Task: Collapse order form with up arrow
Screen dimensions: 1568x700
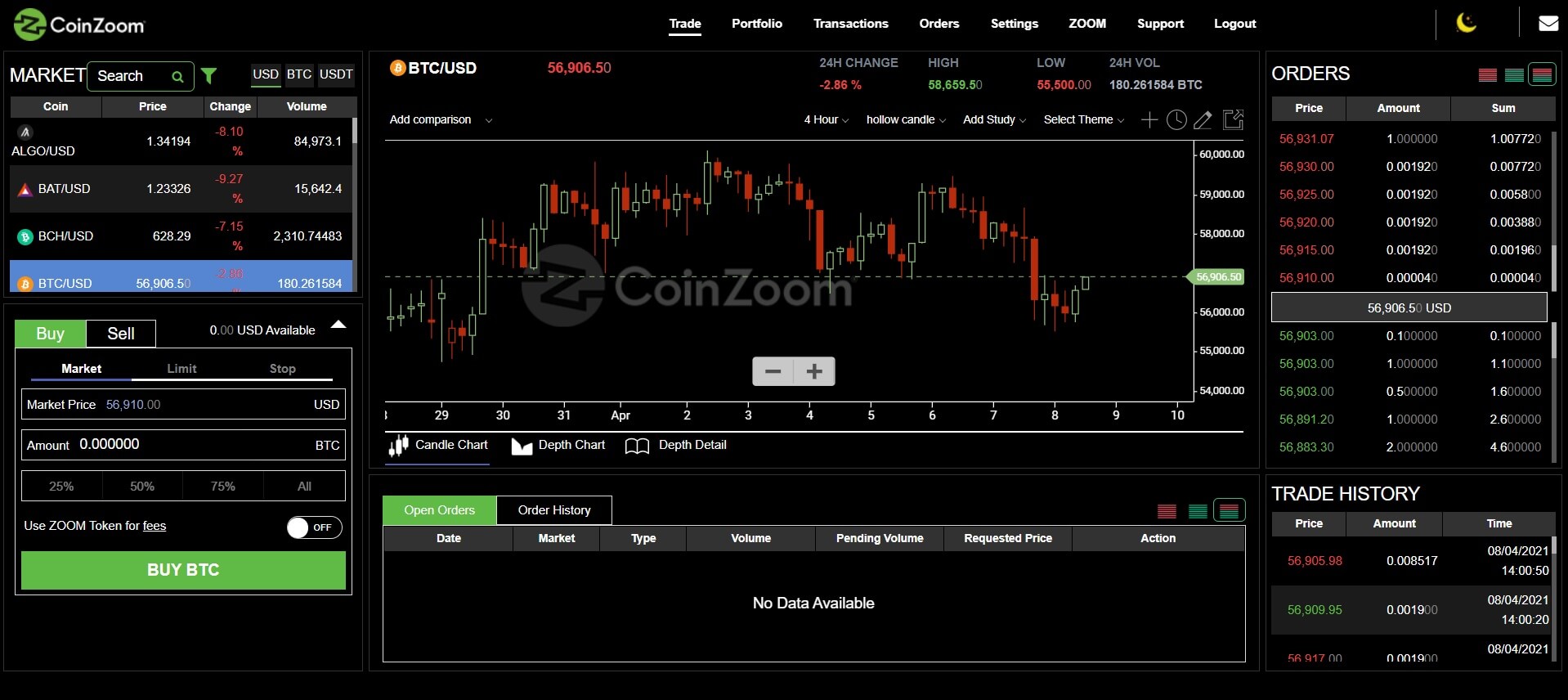Action: [x=338, y=325]
